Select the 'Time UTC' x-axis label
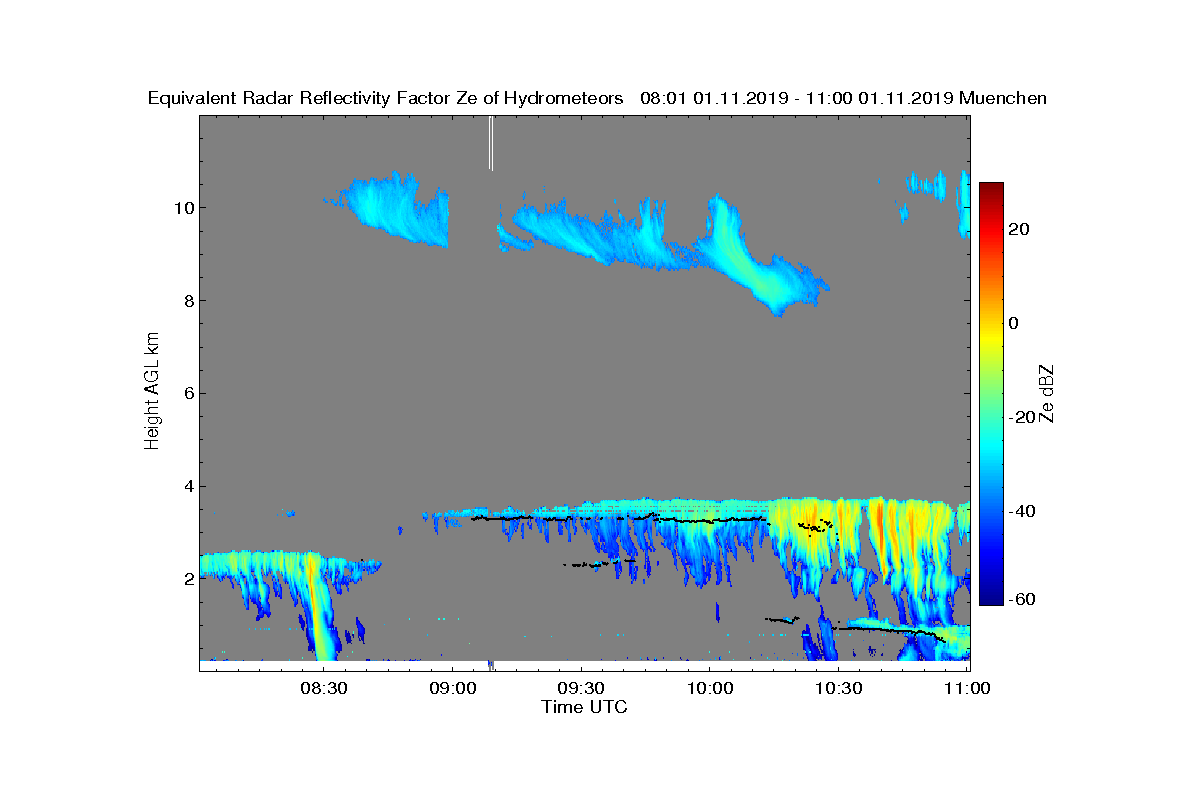 (x=585, y=707)
